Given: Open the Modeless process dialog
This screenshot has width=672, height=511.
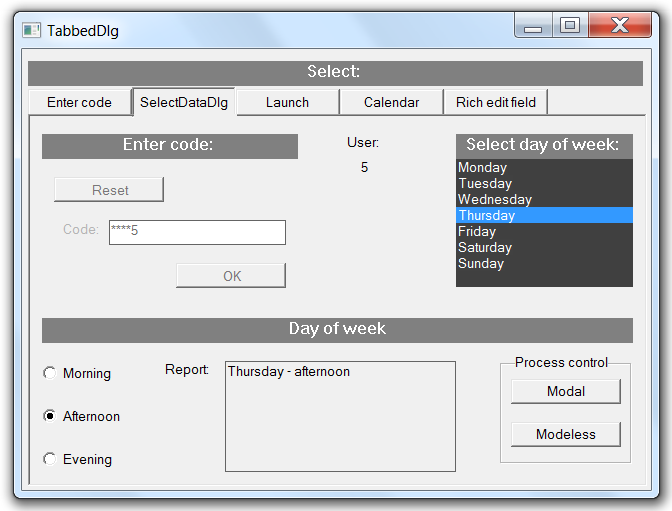Looking at the screenshot, I should [566, 434].
